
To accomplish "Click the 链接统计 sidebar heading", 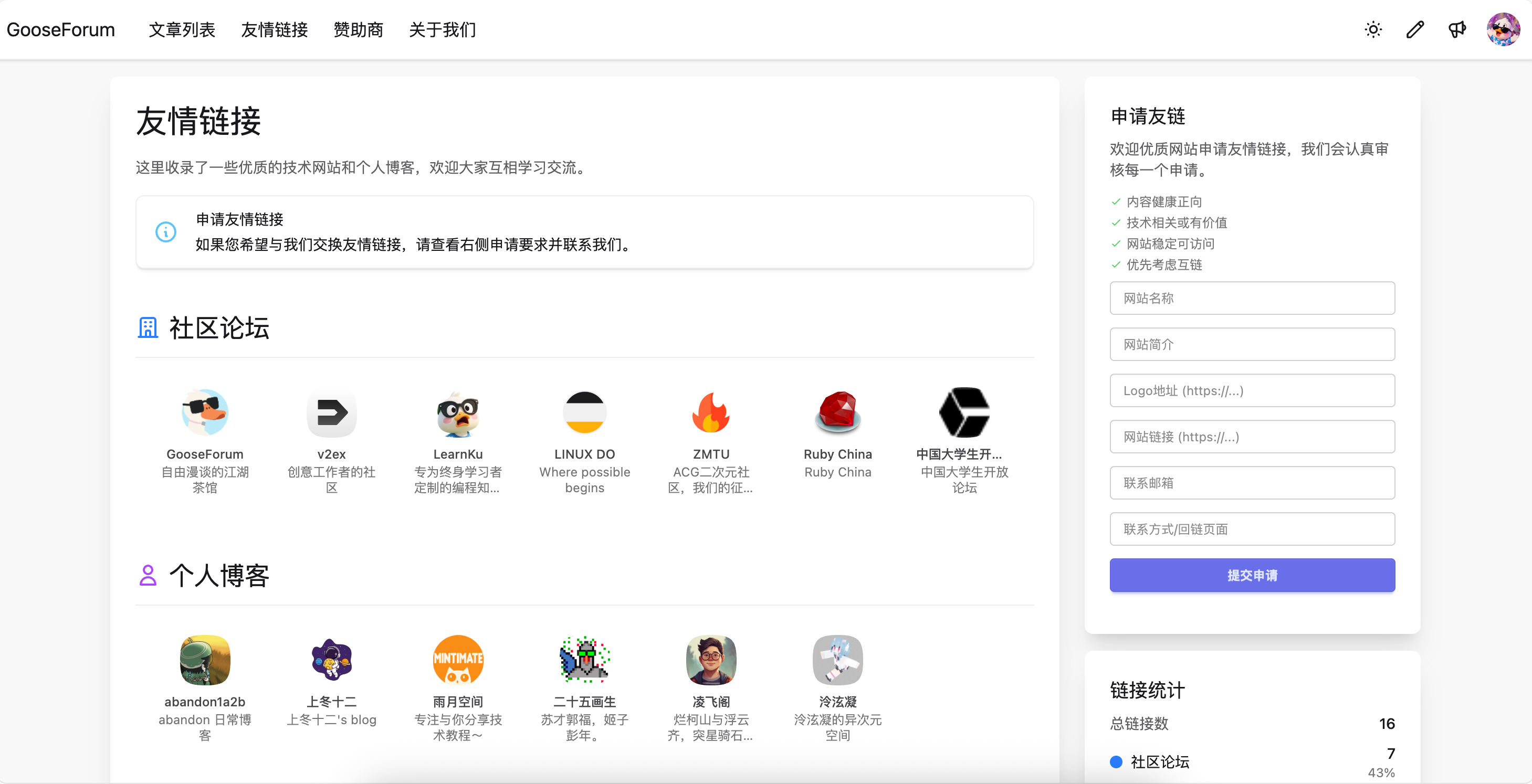I will [x=1147, y=691].
